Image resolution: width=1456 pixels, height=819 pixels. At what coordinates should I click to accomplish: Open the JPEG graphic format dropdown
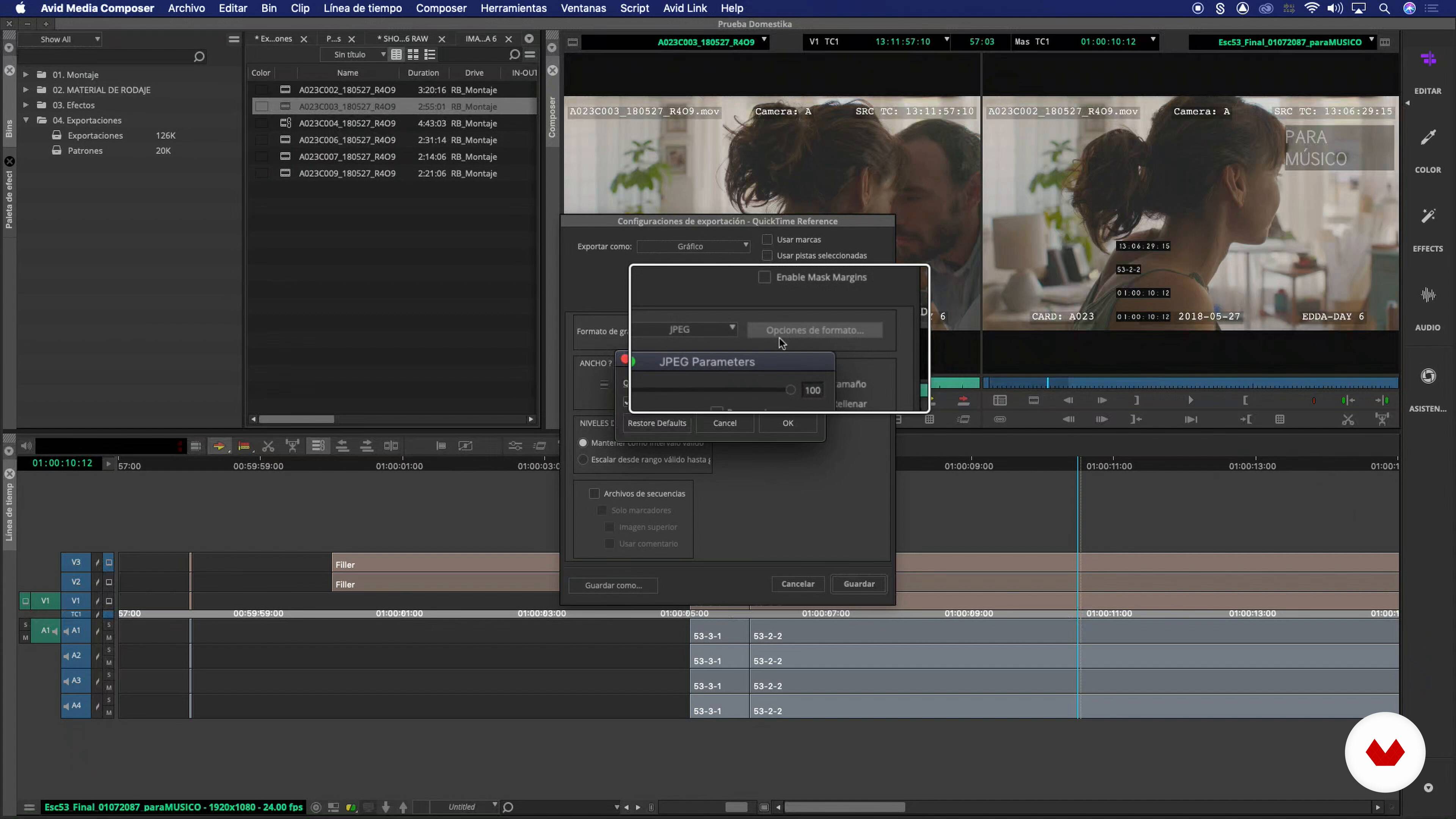click(684, 329)
